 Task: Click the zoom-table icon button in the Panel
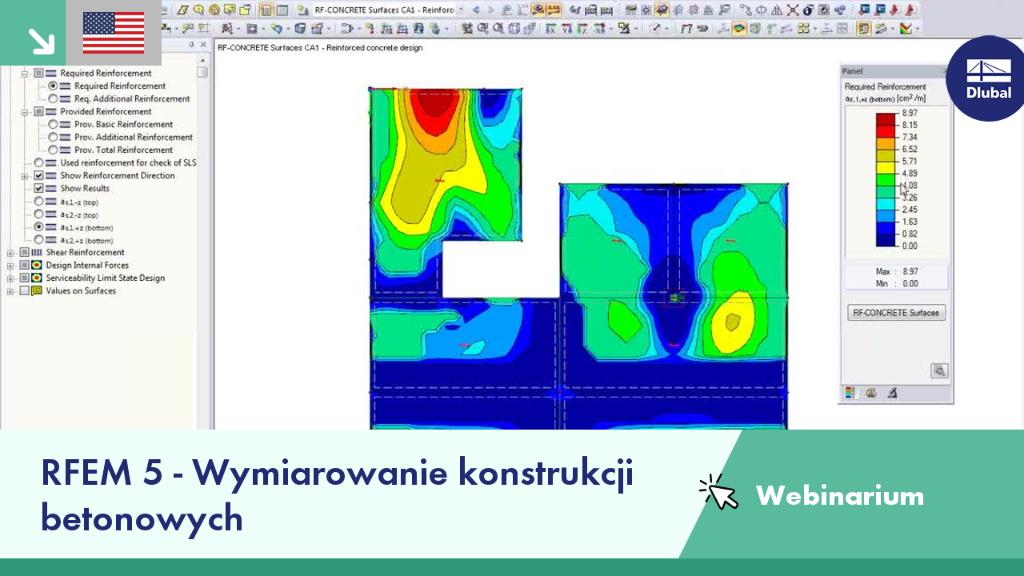(x=939, y=371)
